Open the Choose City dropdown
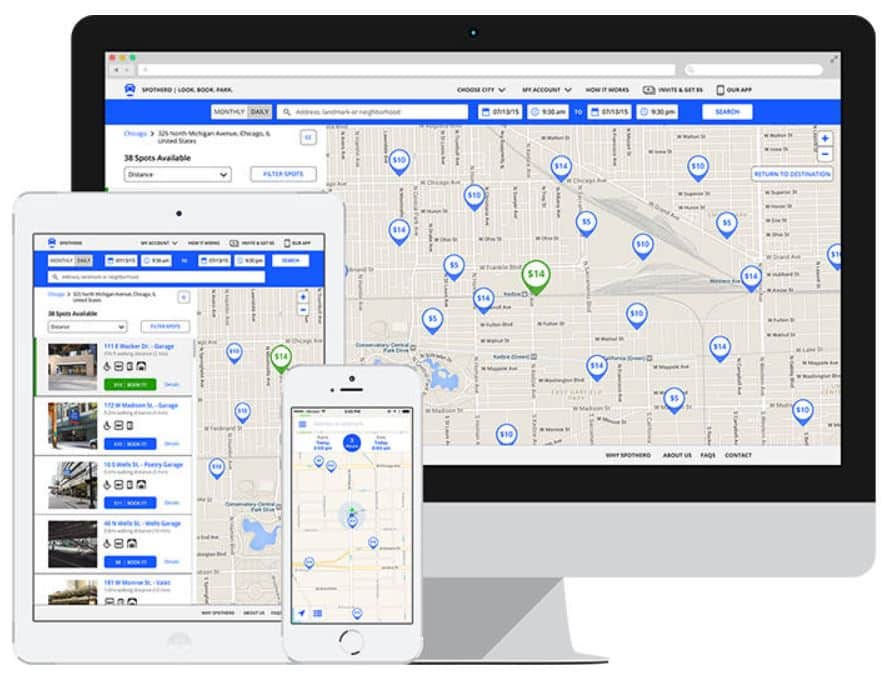 coord(481,90)
